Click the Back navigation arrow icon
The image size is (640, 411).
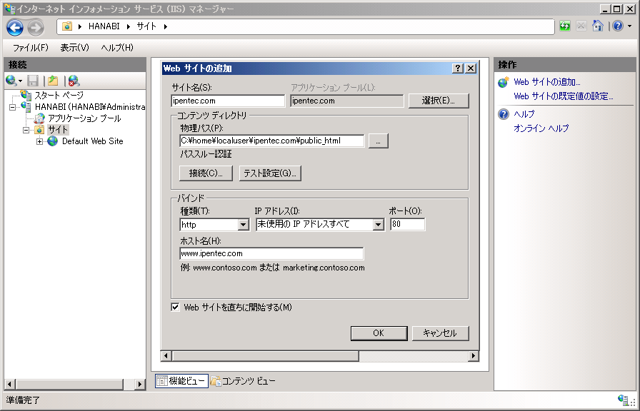(x=15, y=28)
